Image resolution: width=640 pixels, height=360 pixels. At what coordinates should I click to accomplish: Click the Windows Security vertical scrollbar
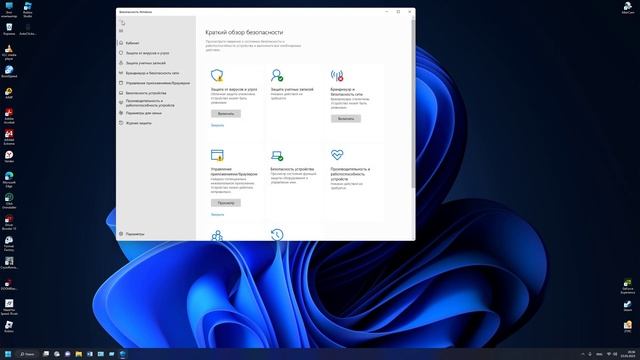point(413,104)
